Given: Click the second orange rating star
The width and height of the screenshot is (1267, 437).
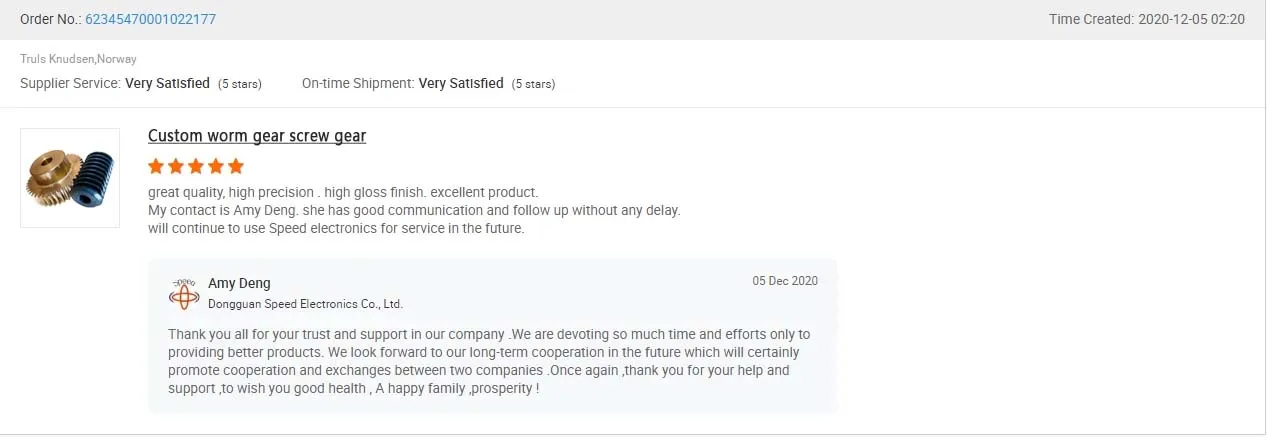Looking at the screenshot, I should [176, 166].
